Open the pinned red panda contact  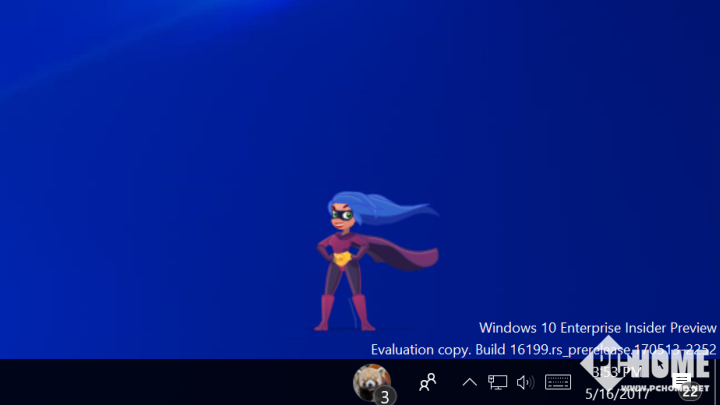coord(372,382)
